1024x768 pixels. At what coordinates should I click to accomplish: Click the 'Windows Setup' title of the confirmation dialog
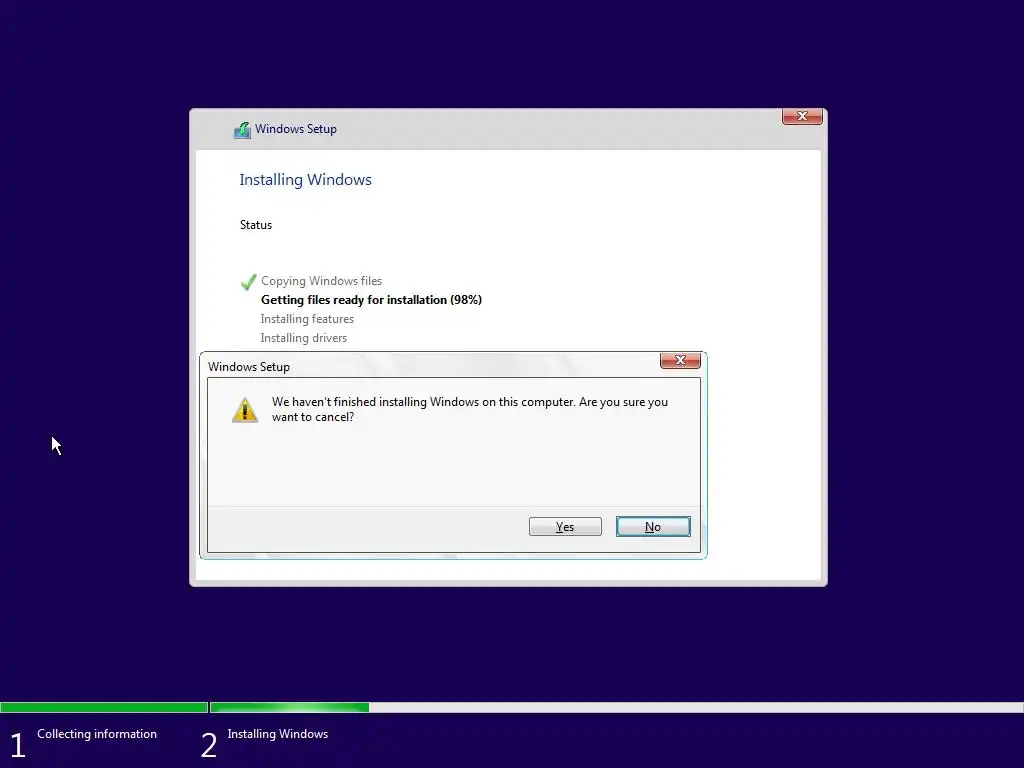249,367
